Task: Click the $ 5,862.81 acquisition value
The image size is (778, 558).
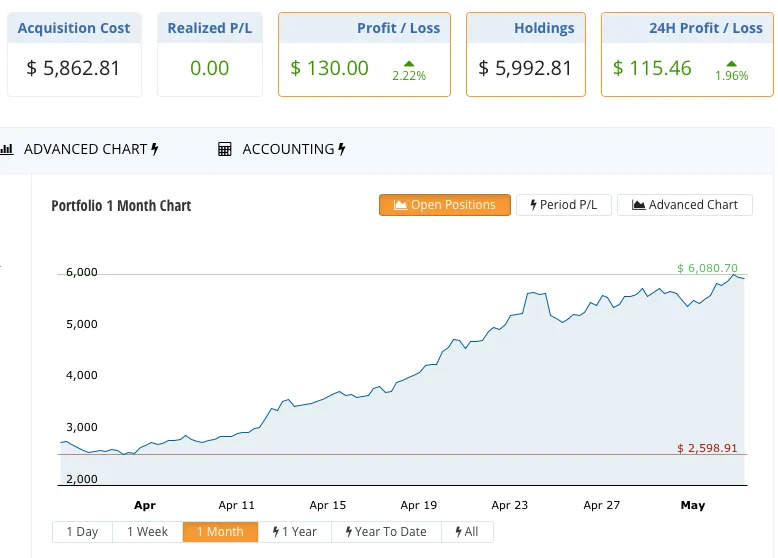Action: 73,68
